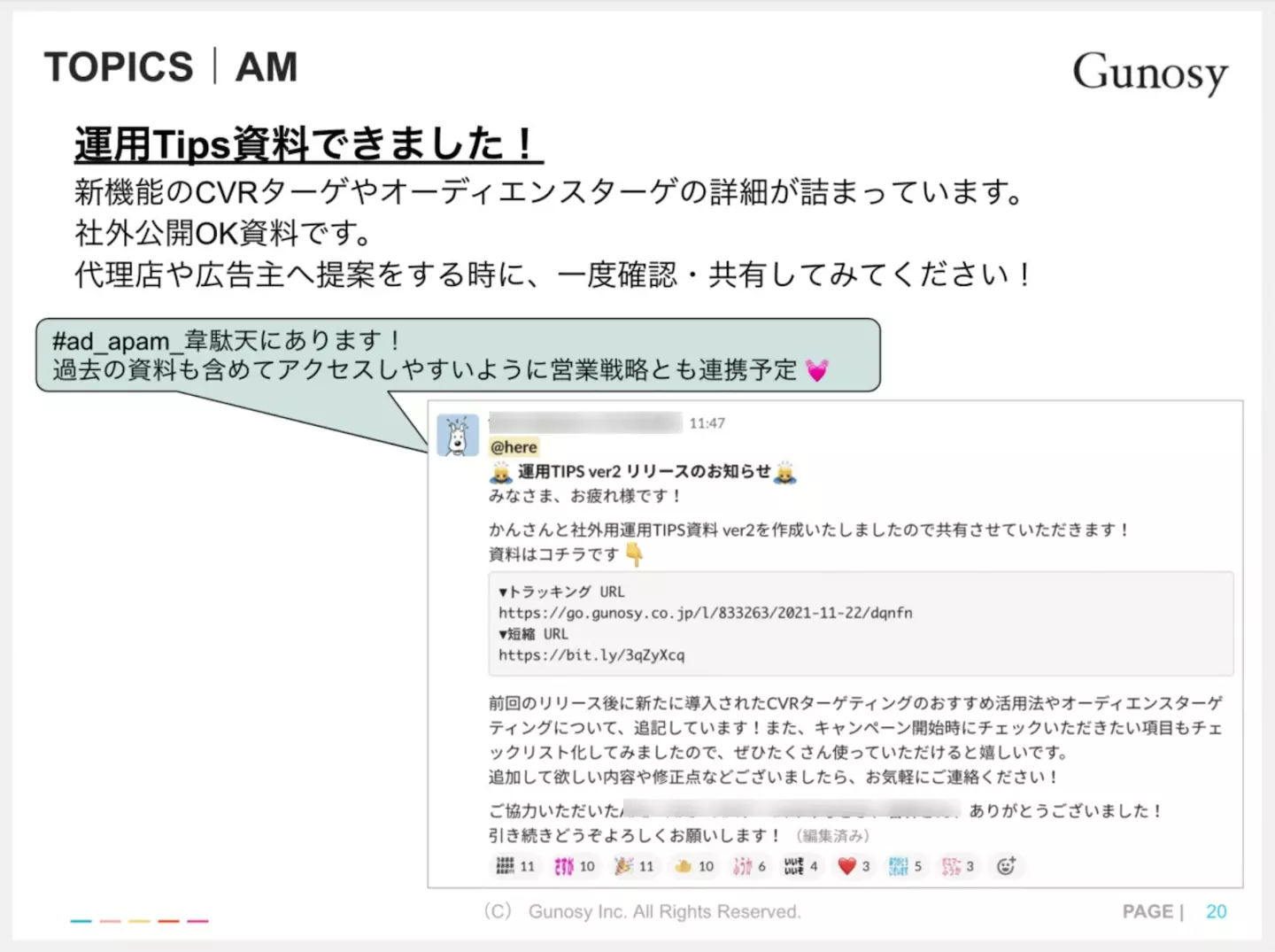
Task: Click the clapping hands reaction with count 10
Action: click(694, 866)
